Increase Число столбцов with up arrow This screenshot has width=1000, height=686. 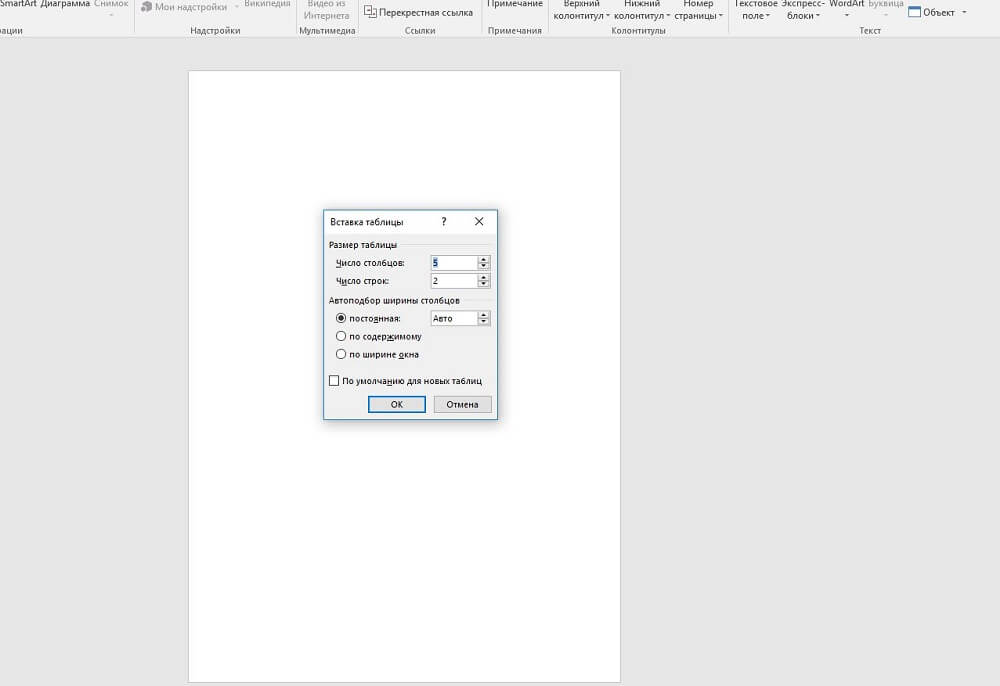coord(484,259)
